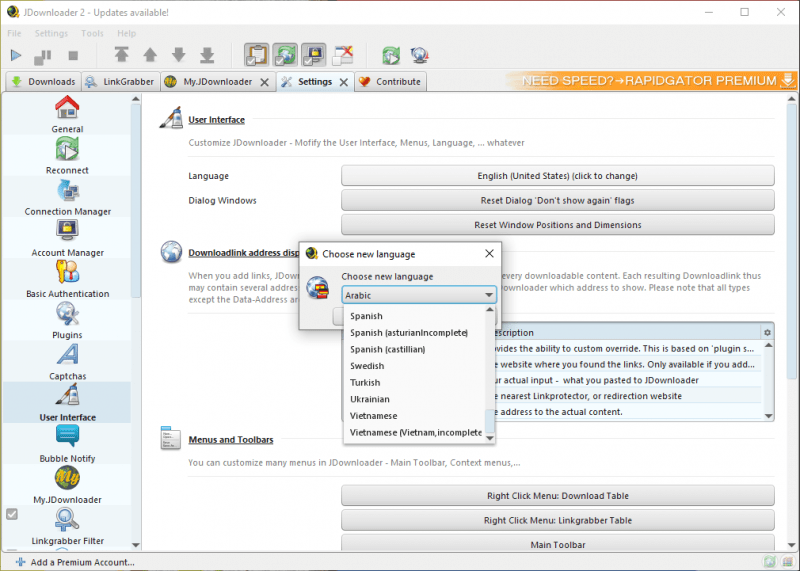Select Vietnamese (Vietnam,incomplete) option
The image size is (800, 571).
pyautogui.click(x=414, y=432)
